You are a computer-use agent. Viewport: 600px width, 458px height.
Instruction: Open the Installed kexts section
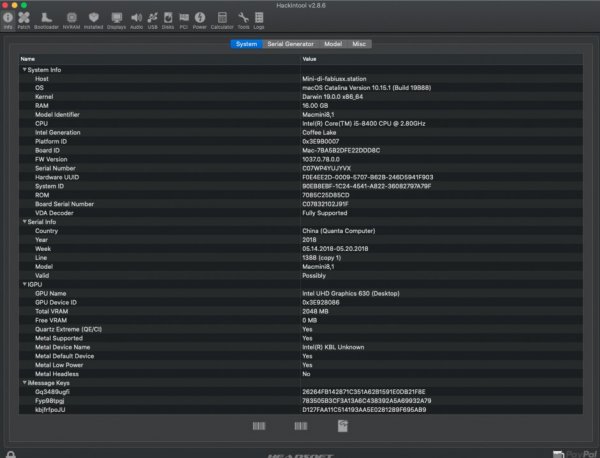click(x=93, y=21)
